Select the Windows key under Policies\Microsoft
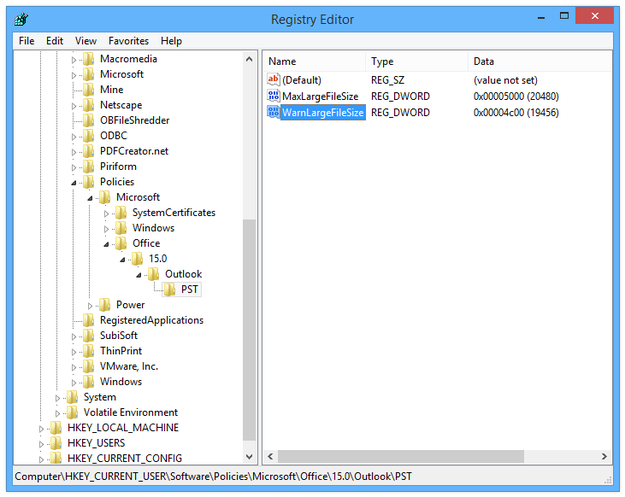 click(x=153, y=228)
